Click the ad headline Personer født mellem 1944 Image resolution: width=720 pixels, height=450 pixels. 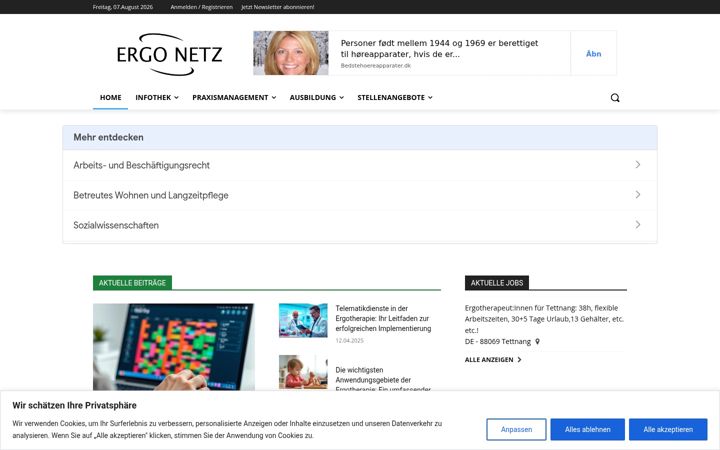tap(439, 49)
